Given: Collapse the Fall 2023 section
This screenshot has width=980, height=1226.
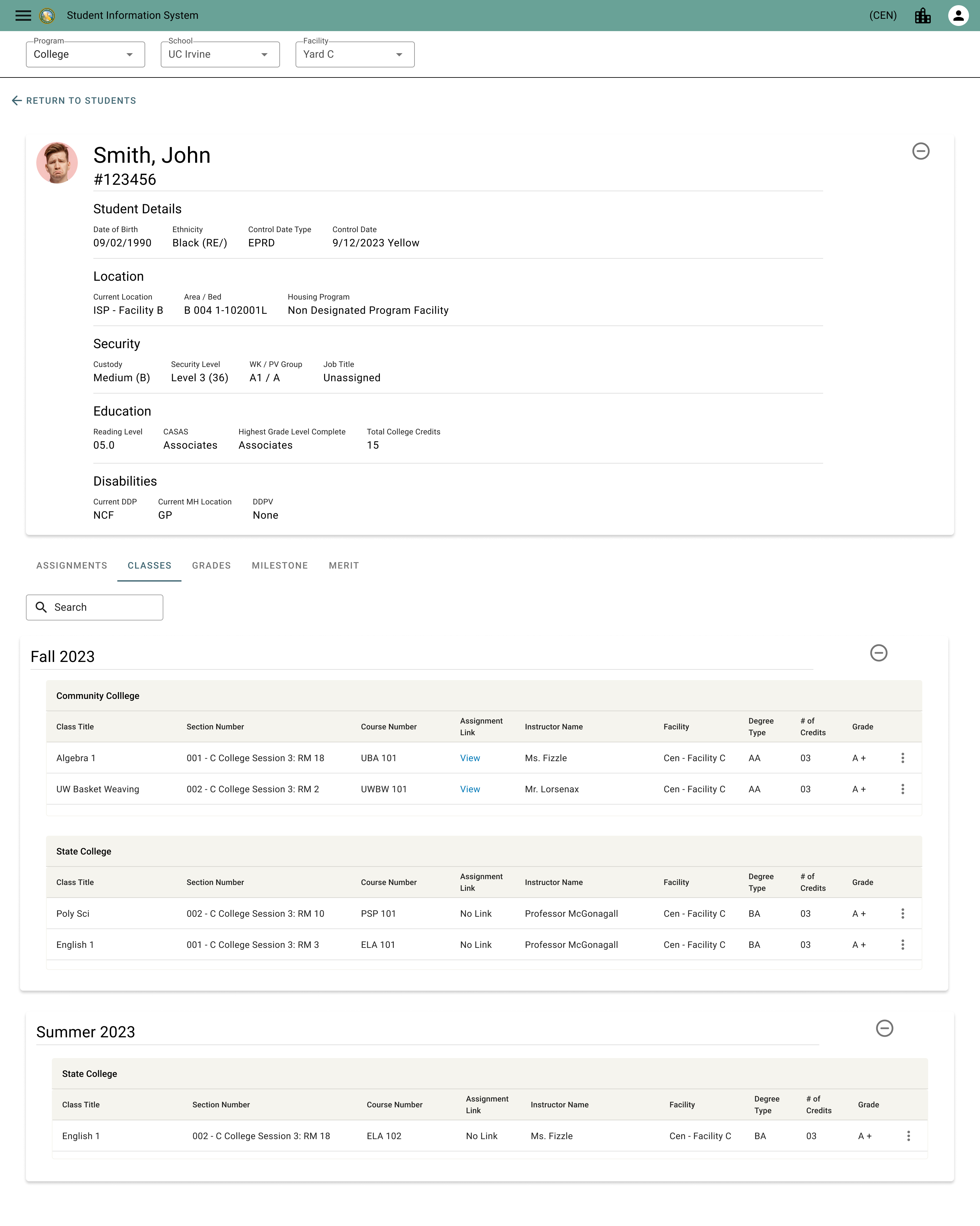Looking at the screenshot, I should pos(879,653).
